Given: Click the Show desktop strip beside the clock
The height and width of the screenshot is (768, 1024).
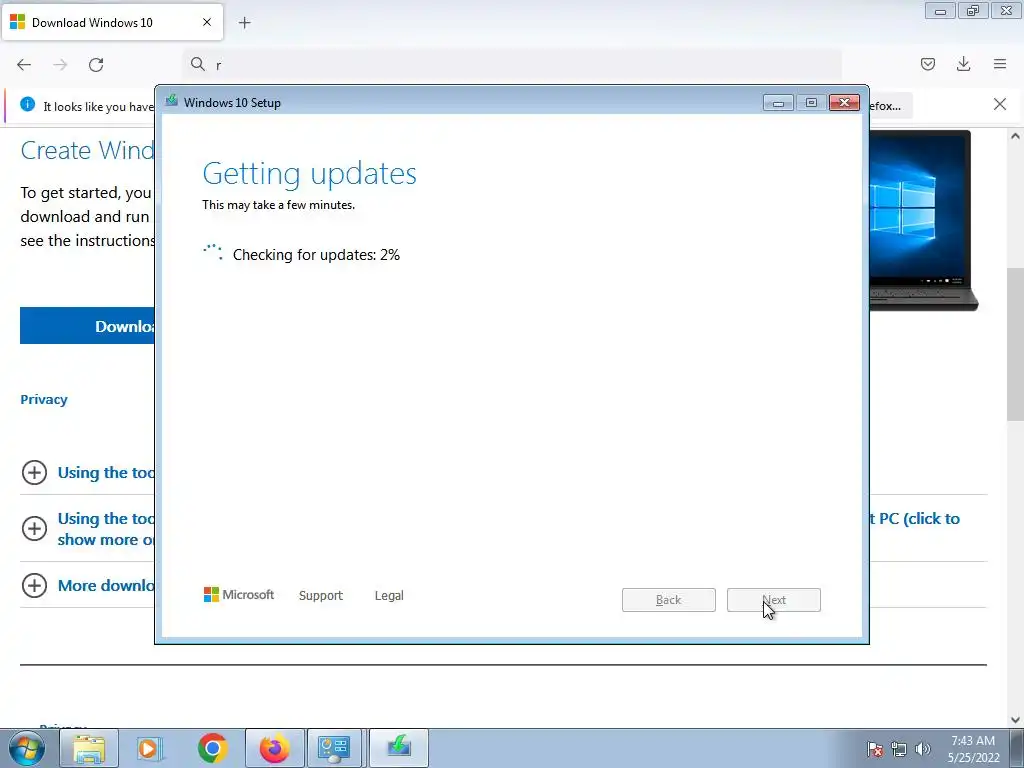Looking at the screenshot, I should pyautogui.click(x=1017, y=748).
